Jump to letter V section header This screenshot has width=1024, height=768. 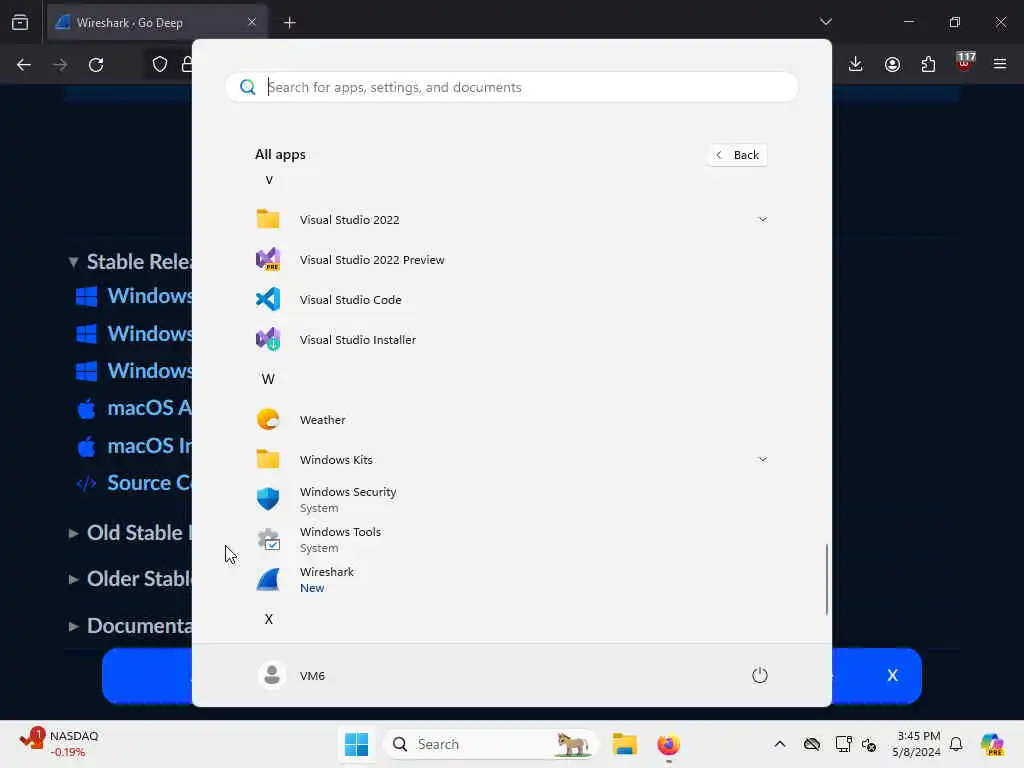[x=269, y=180]
